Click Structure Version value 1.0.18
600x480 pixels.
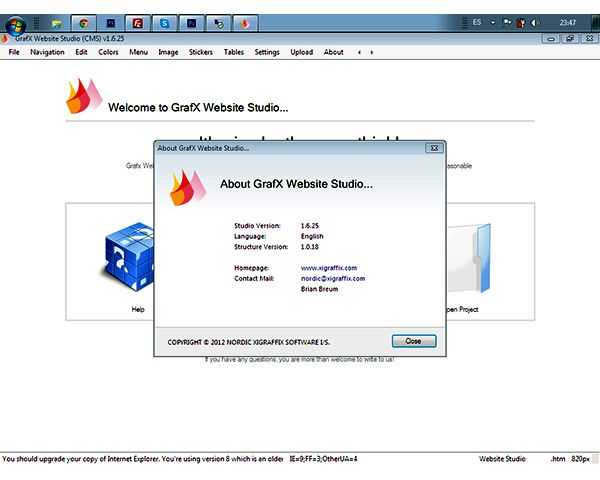click(x=310, y=247)
